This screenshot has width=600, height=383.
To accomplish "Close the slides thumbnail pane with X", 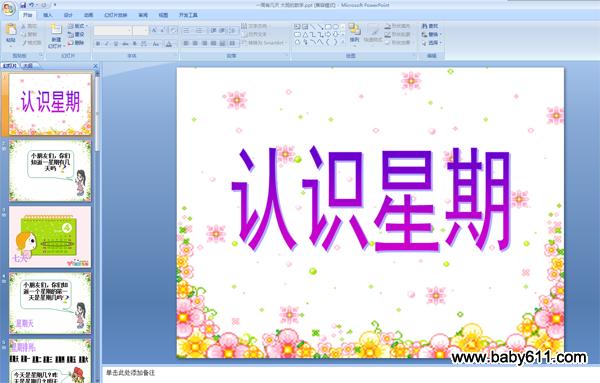I will [x=95, y=66].
